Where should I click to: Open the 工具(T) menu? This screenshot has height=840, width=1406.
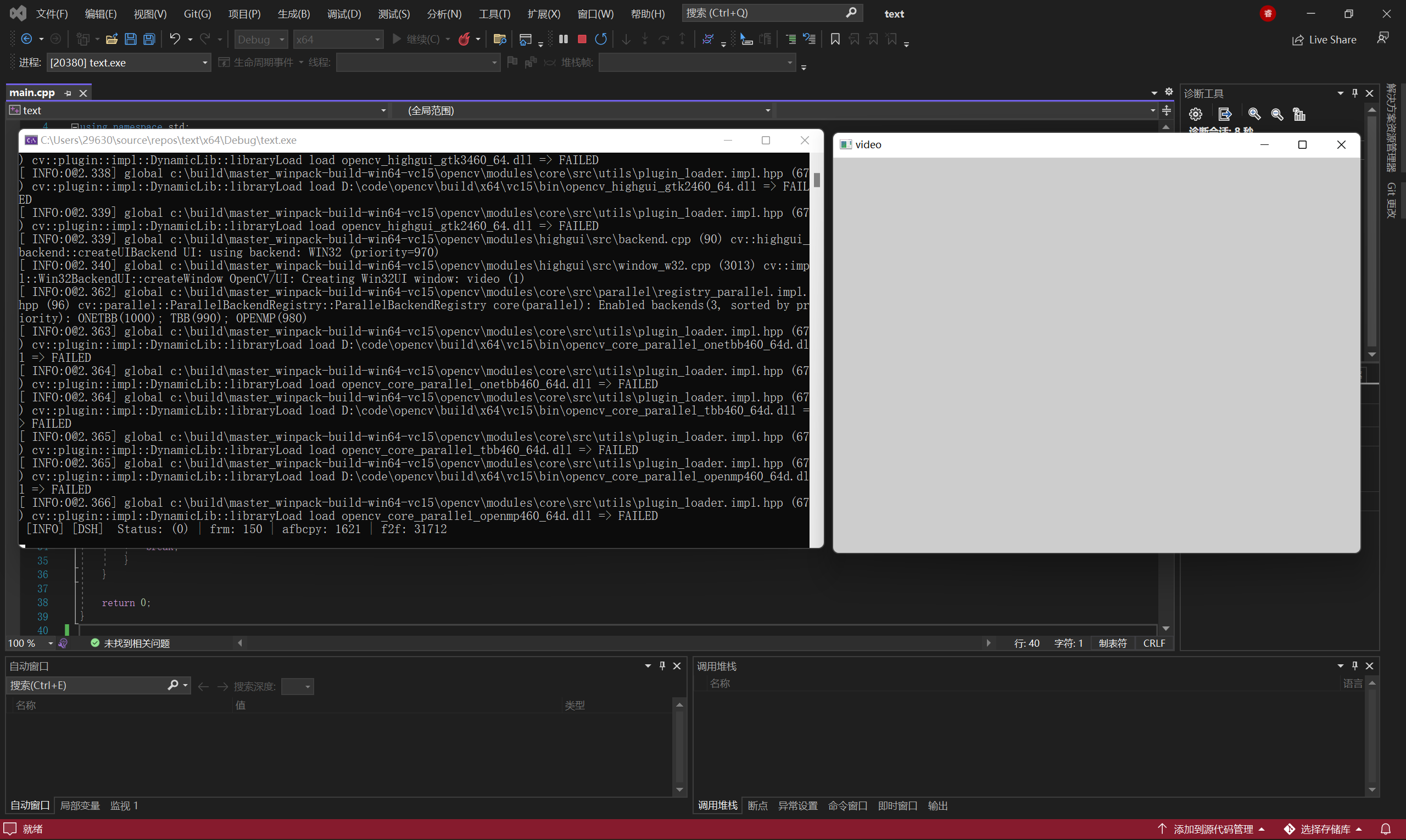[x=494, y=14]
